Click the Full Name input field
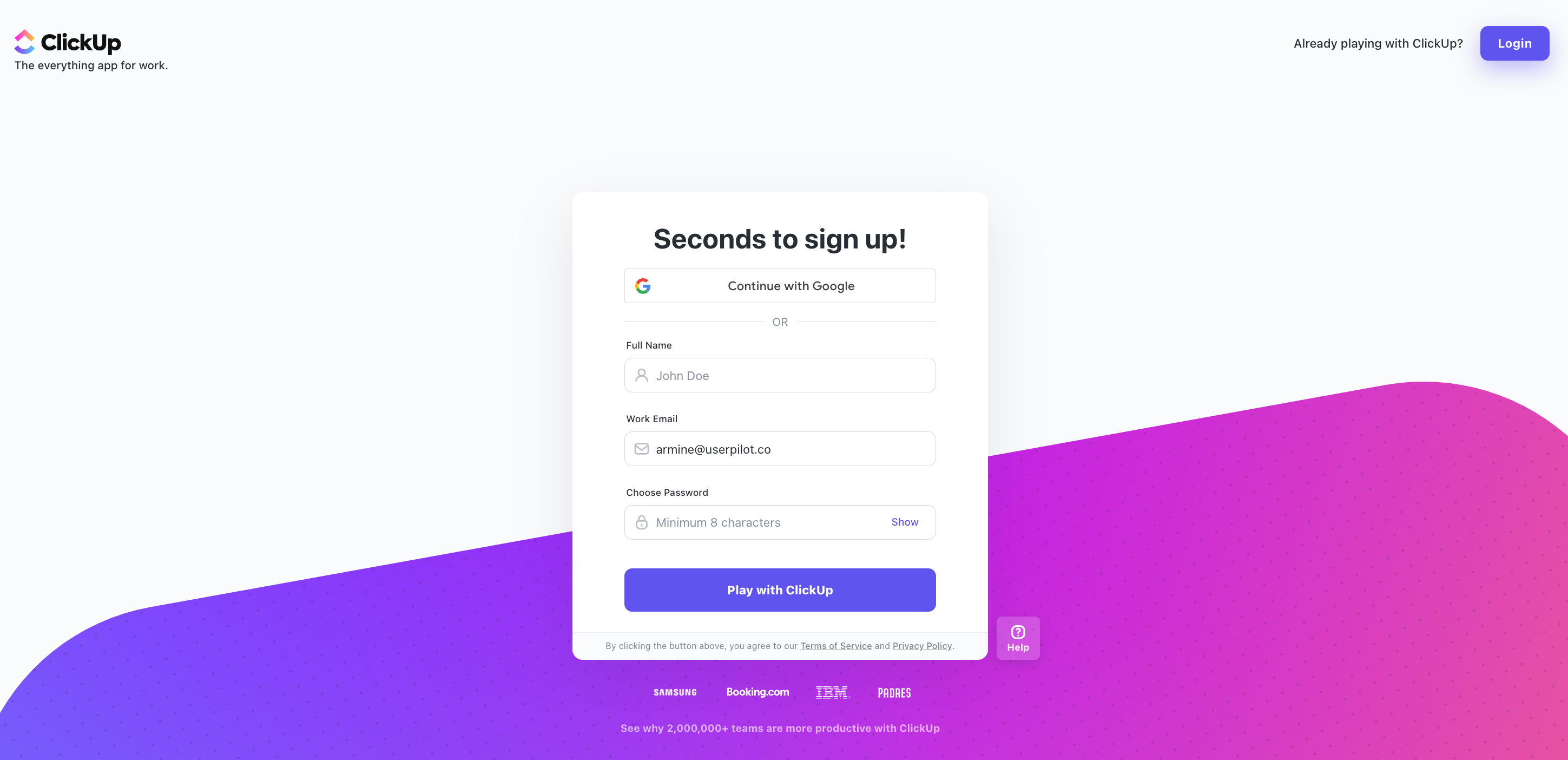1568x760 pixels. (x=780, y=375)
